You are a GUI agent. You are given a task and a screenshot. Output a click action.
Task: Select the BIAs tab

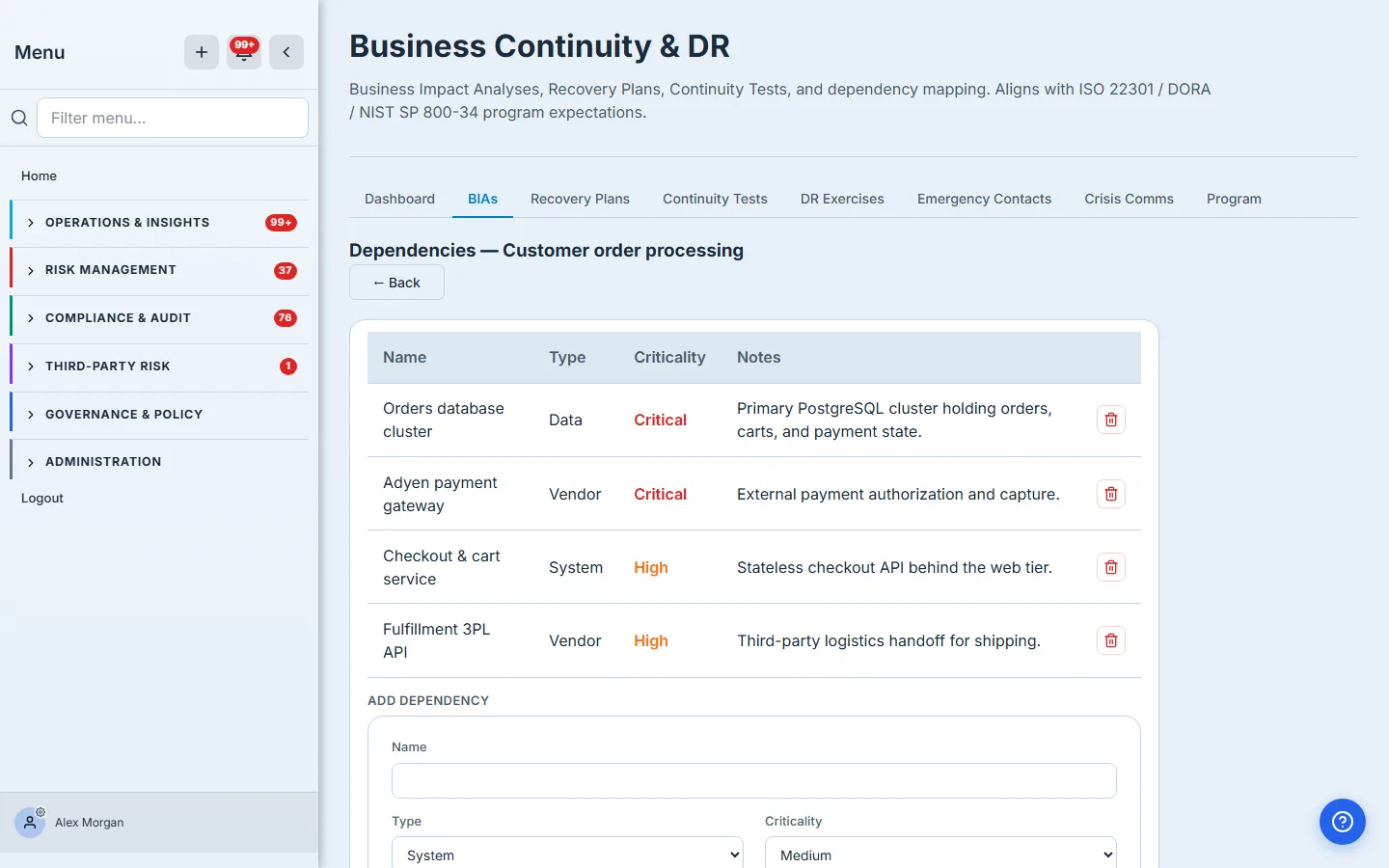(x=482, y=199)
